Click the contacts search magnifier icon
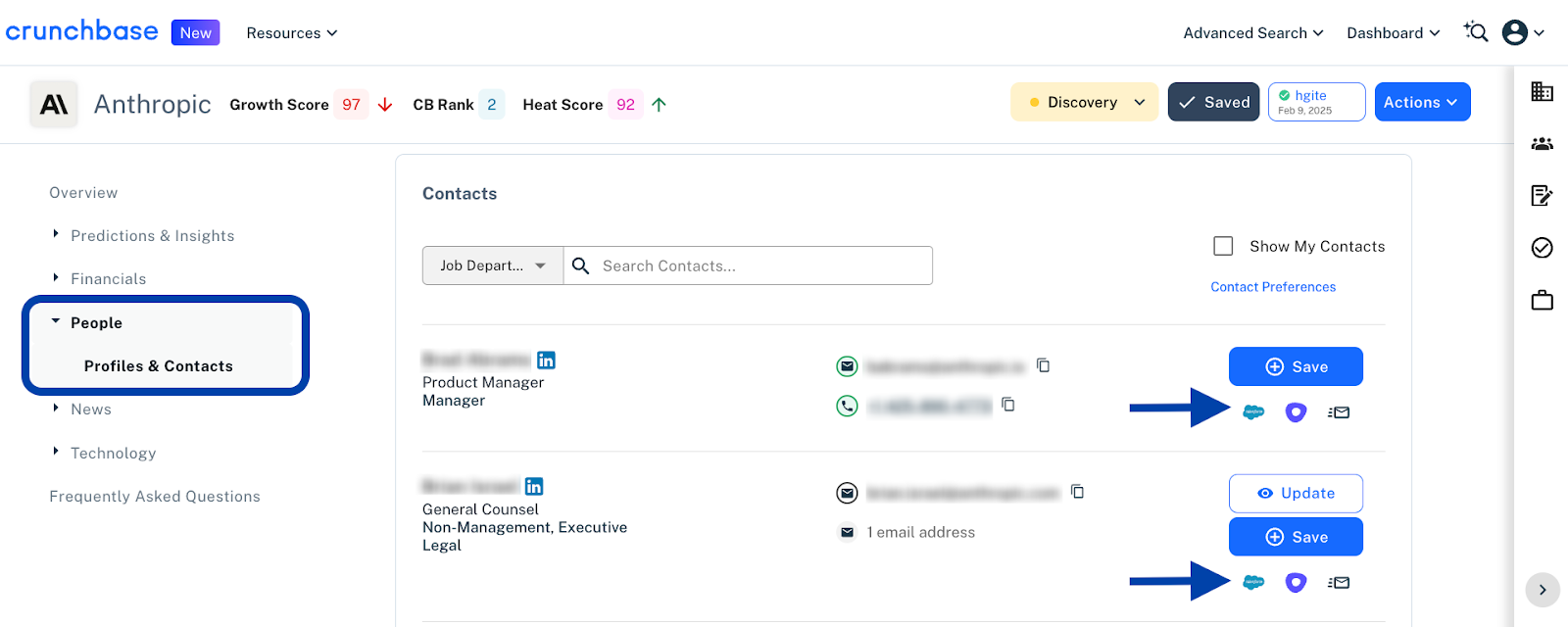 click(580, 265)
